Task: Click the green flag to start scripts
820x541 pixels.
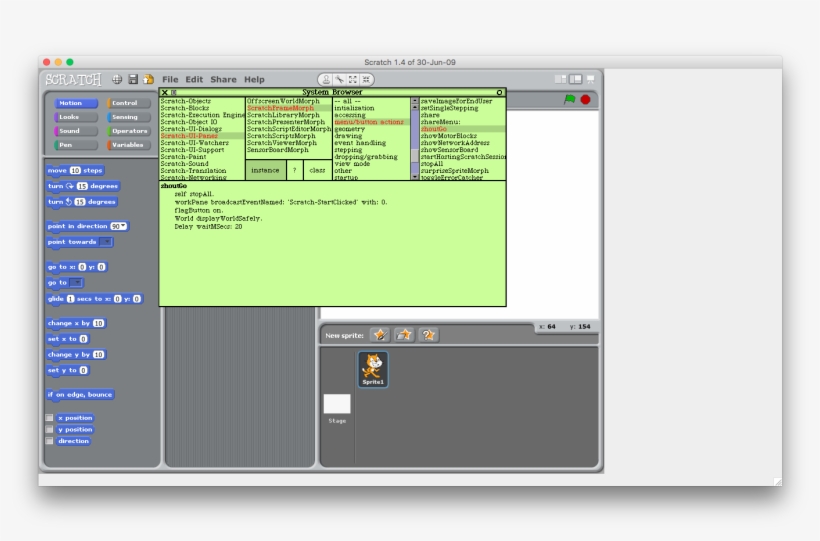Action: coord(570,99)
